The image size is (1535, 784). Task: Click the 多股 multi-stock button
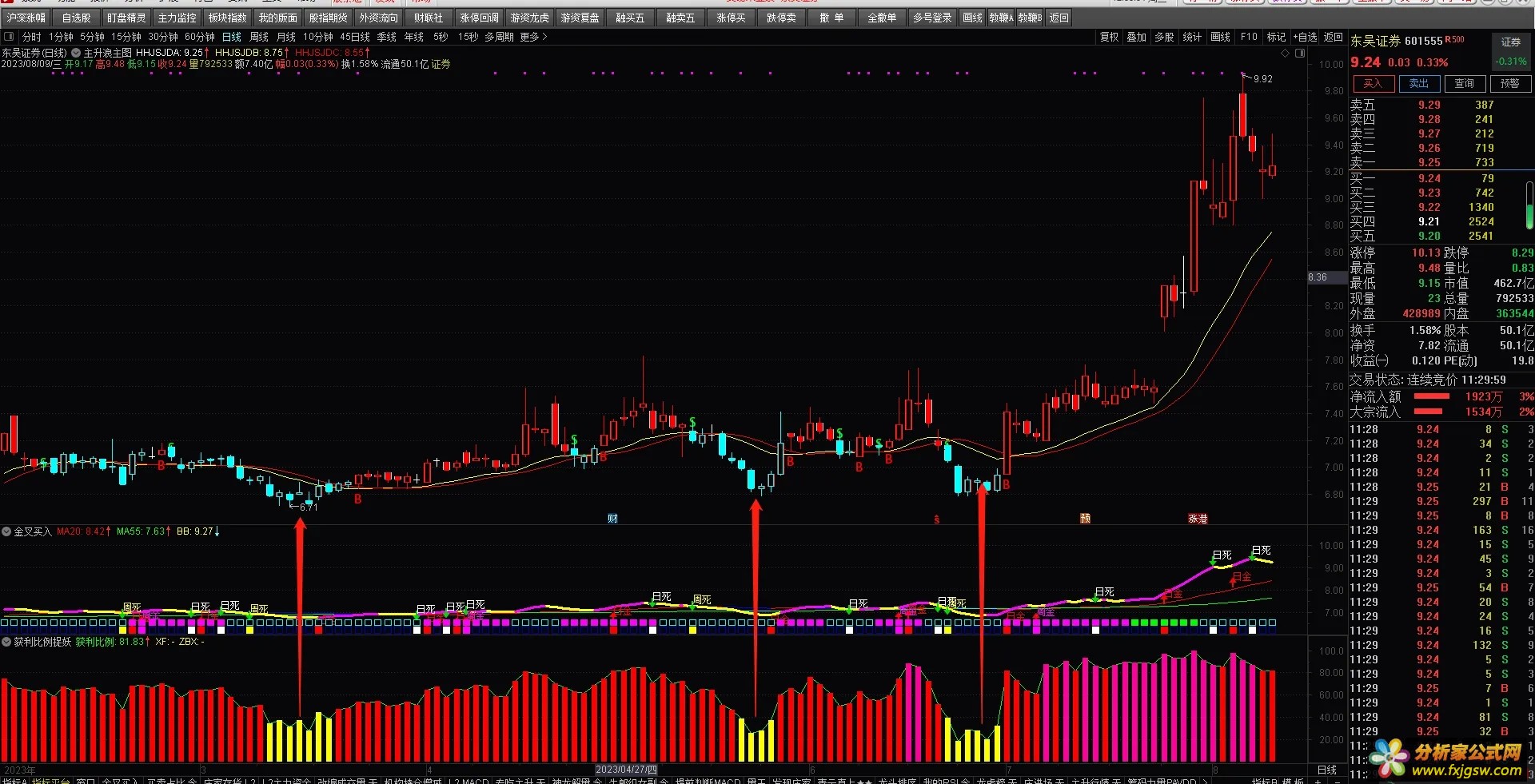(1165, 37)
